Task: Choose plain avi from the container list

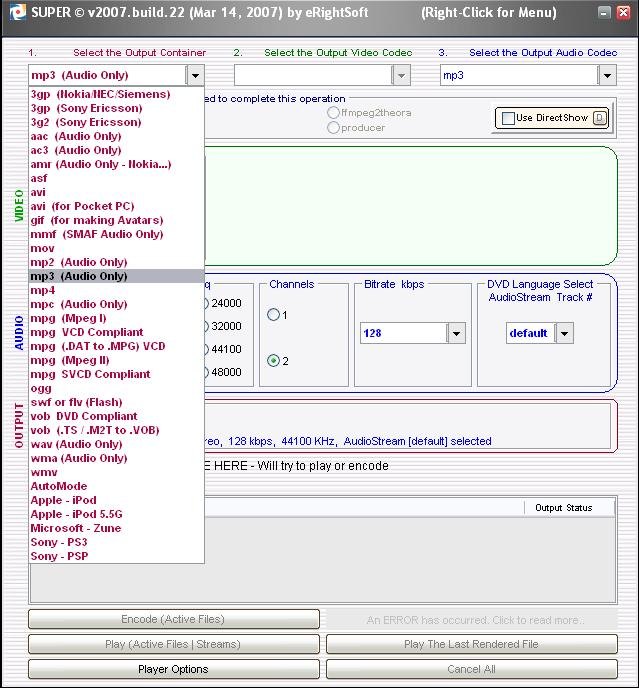Action: pyautogui.click(x=116, y=192)
